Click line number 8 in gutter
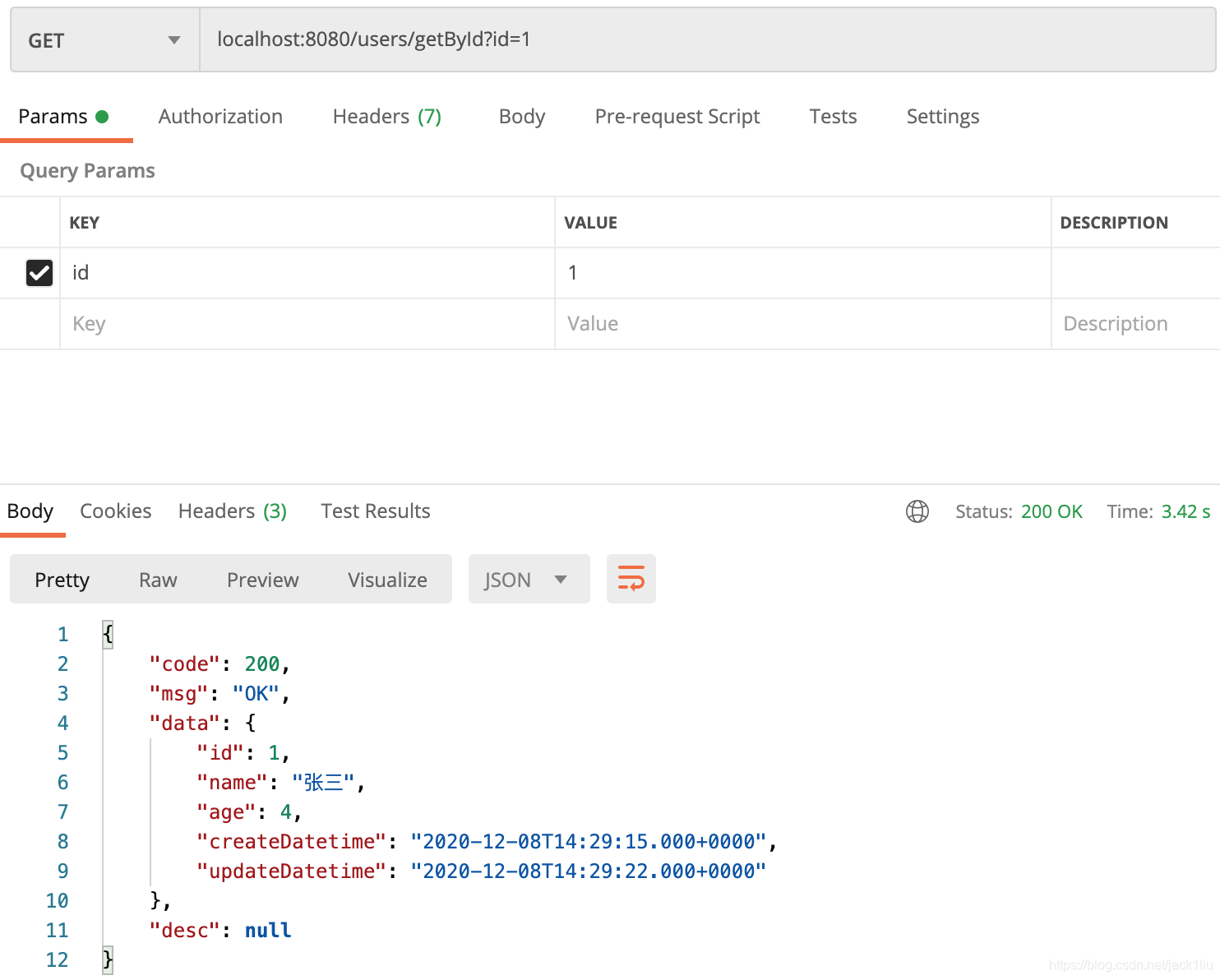1220x980 pixels. click(62, 842)
